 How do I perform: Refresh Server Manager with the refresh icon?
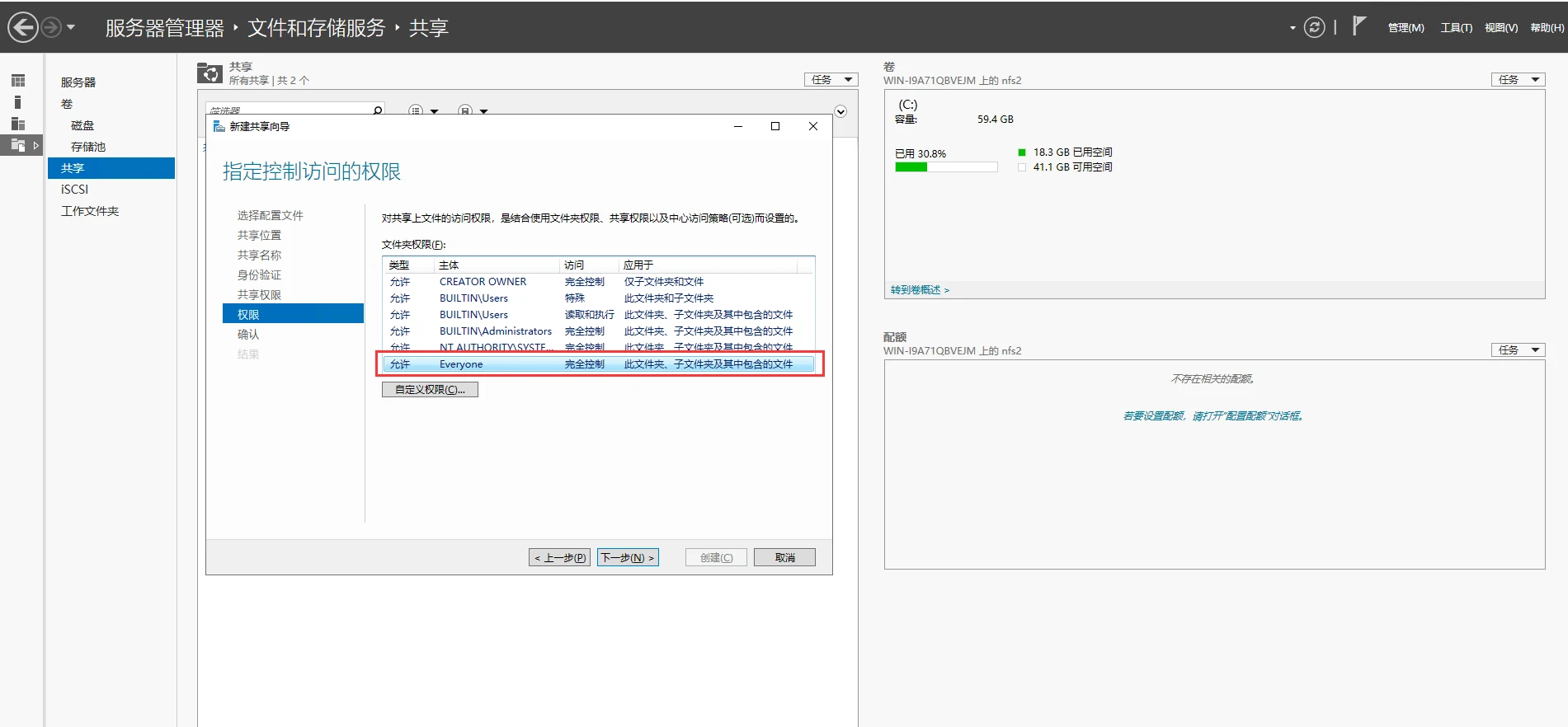point(1314,27)
